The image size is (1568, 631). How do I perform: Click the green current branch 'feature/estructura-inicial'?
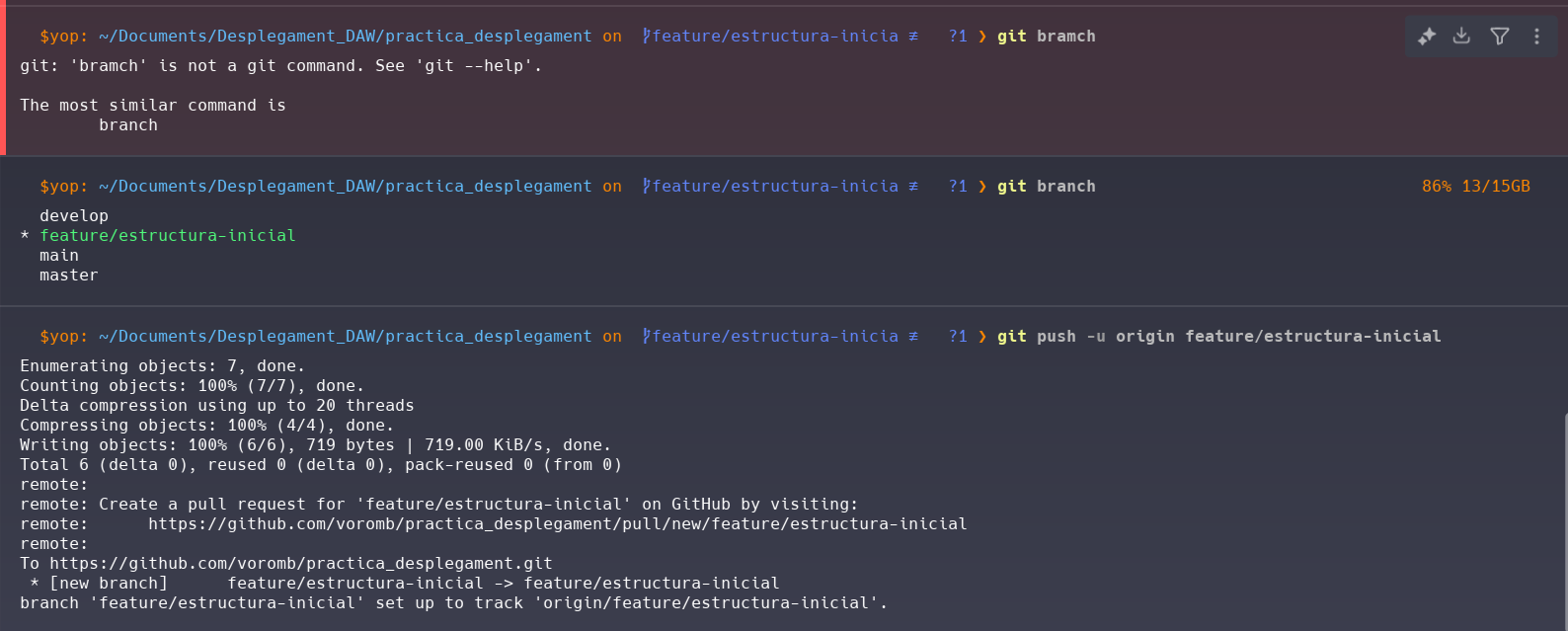pyautogui.click(x=168, y=236)
